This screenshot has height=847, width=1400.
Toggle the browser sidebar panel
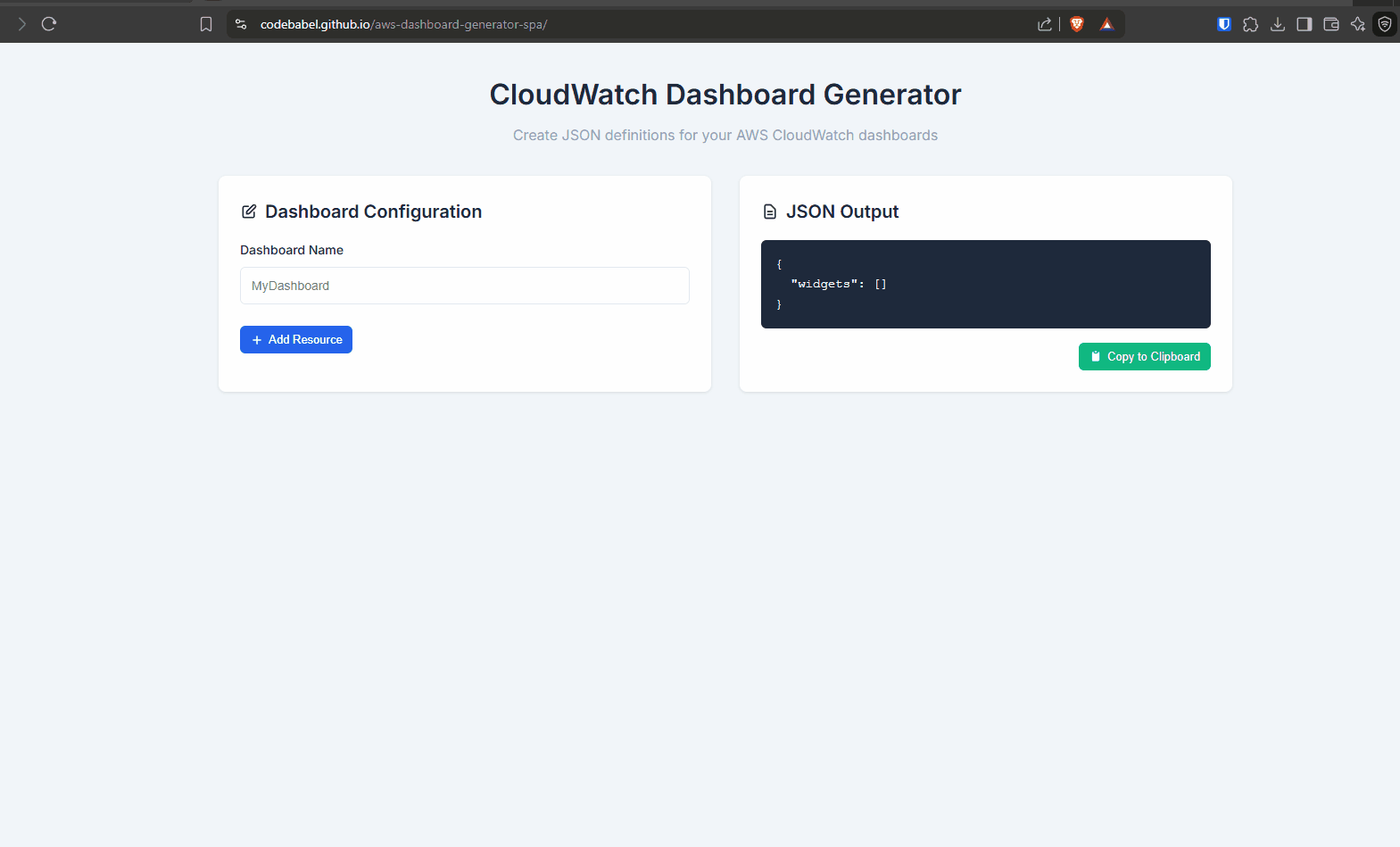[x=1305, y=24]
